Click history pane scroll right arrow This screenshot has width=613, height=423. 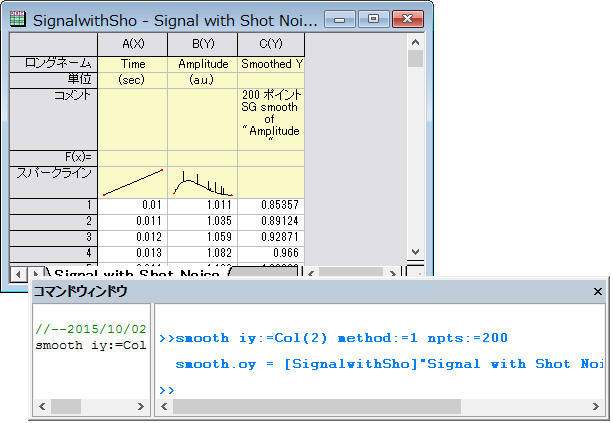(141, 407)
